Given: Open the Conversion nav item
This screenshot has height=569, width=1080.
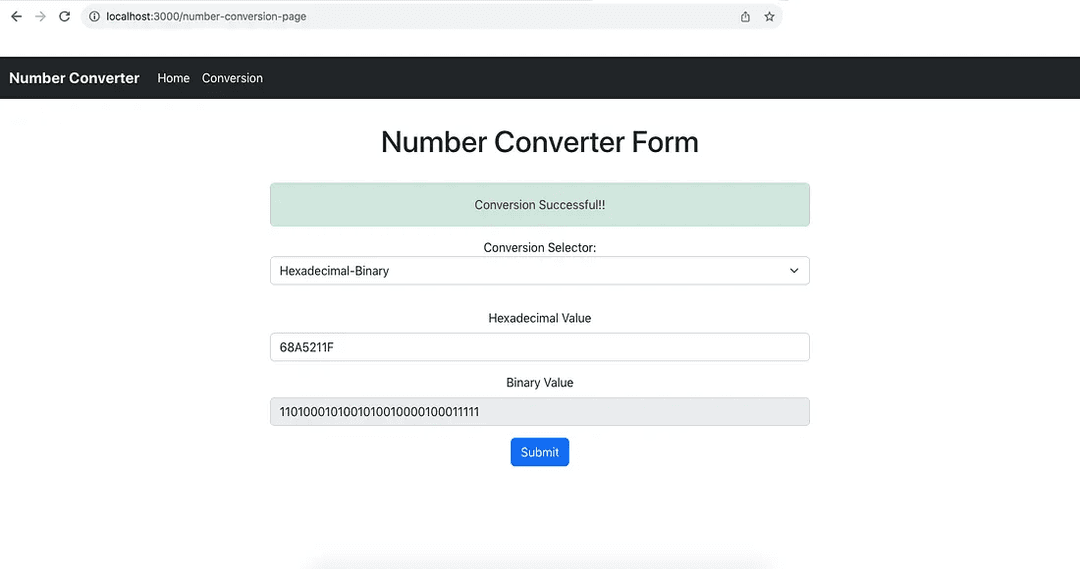Looking at the screenshot, I should click(x=232, y=78).
